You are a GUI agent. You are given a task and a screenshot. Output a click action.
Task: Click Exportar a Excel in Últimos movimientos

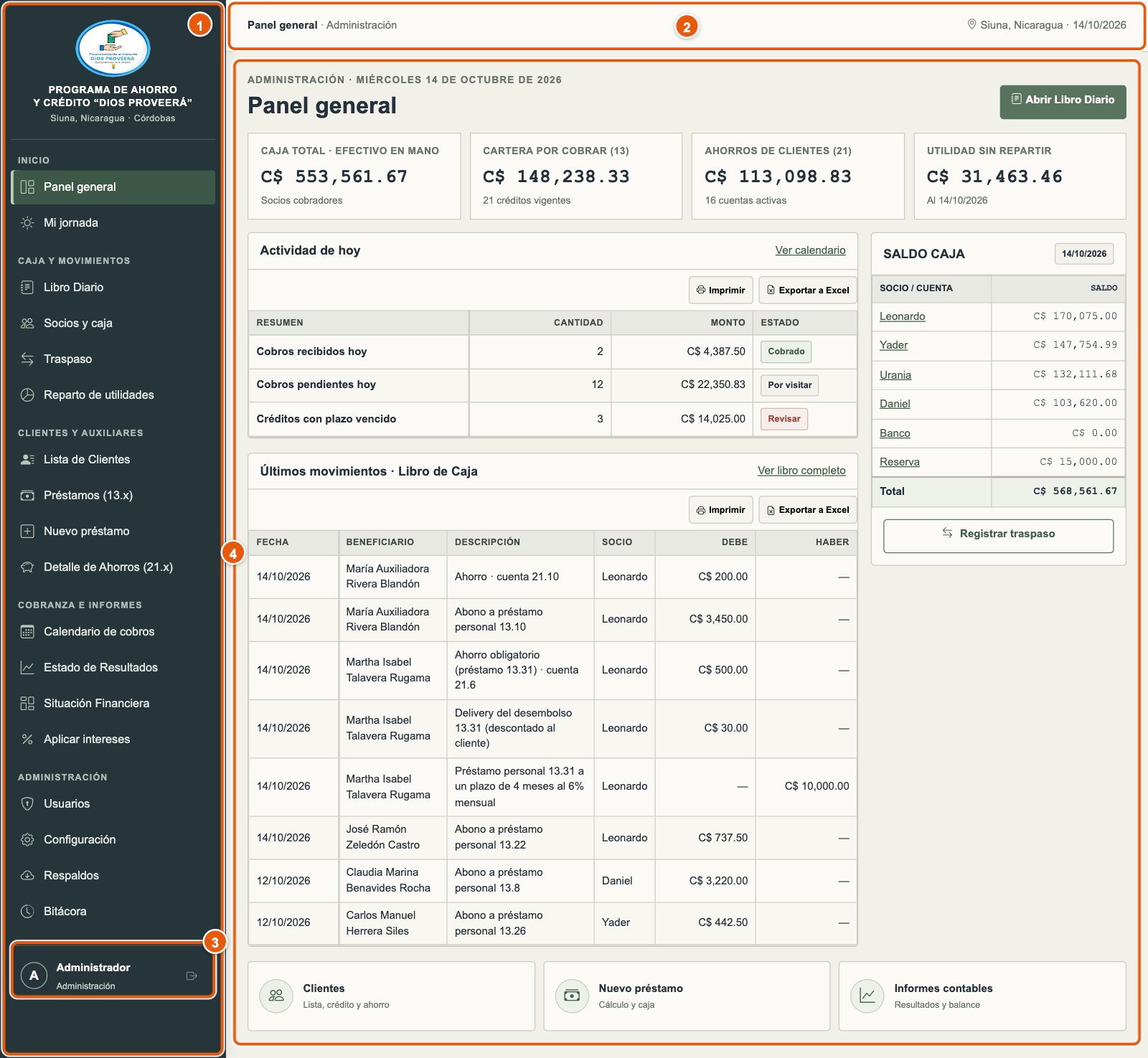tap(807, 509)
